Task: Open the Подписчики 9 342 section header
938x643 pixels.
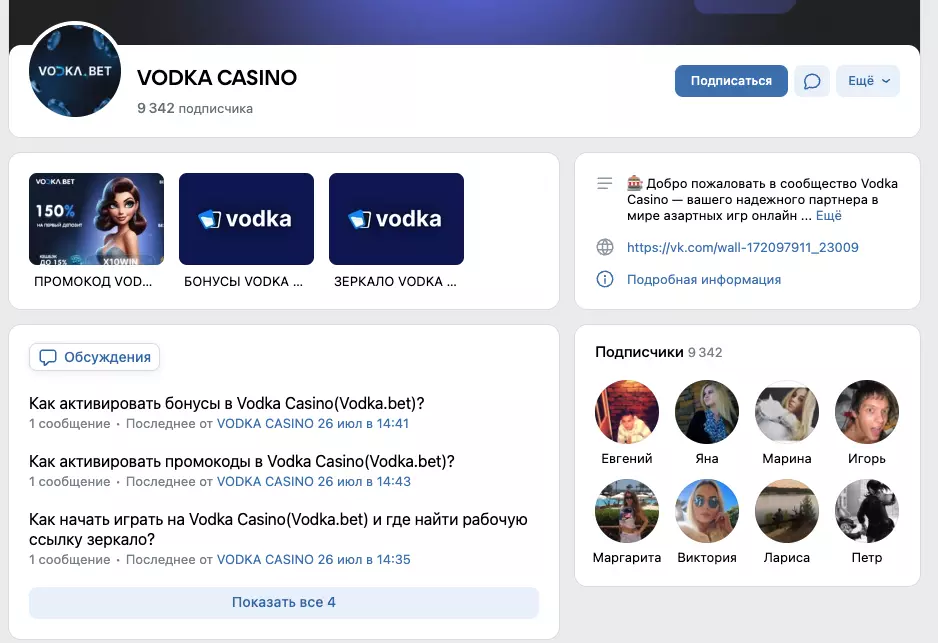Action: (658, 352)
